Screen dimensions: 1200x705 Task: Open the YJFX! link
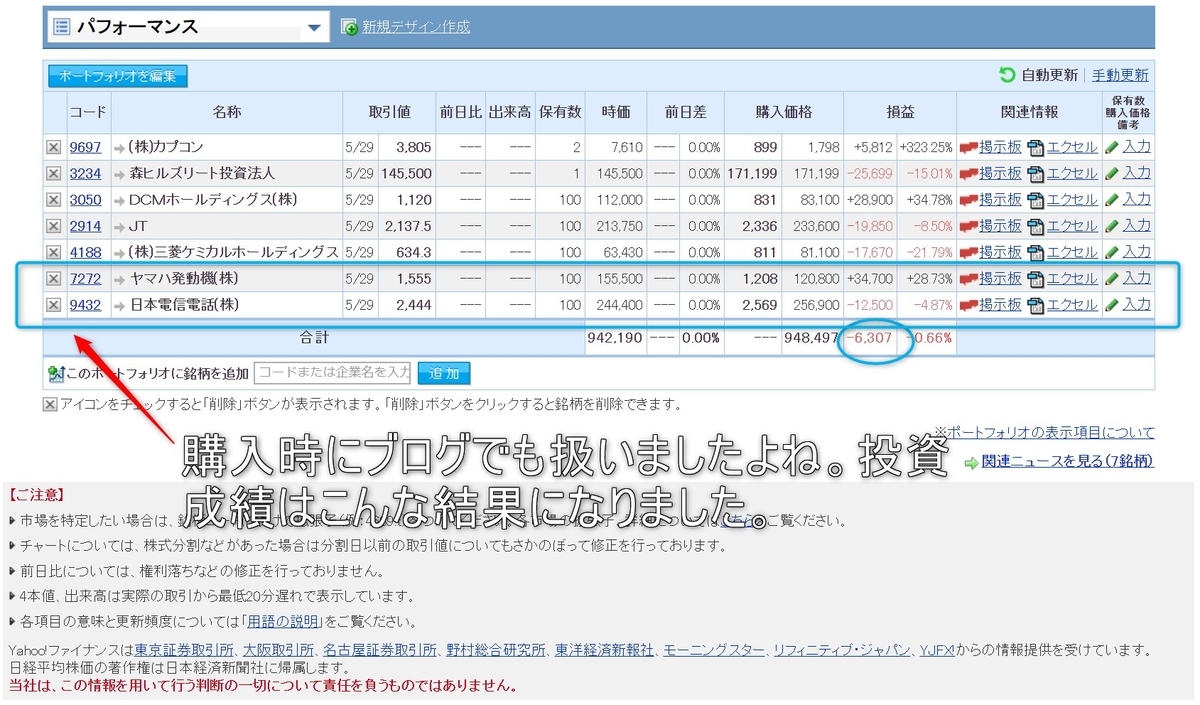point(937,650)
